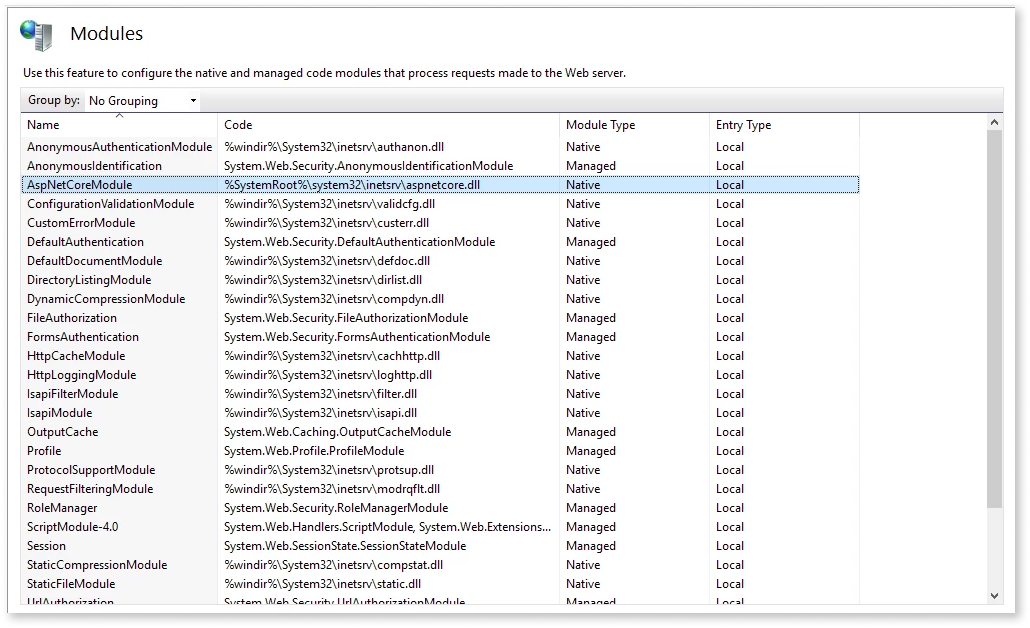This screenshot has width=1030, height=628.
Task: Click the scrollbar up arrow
Action: click(994, 120)
